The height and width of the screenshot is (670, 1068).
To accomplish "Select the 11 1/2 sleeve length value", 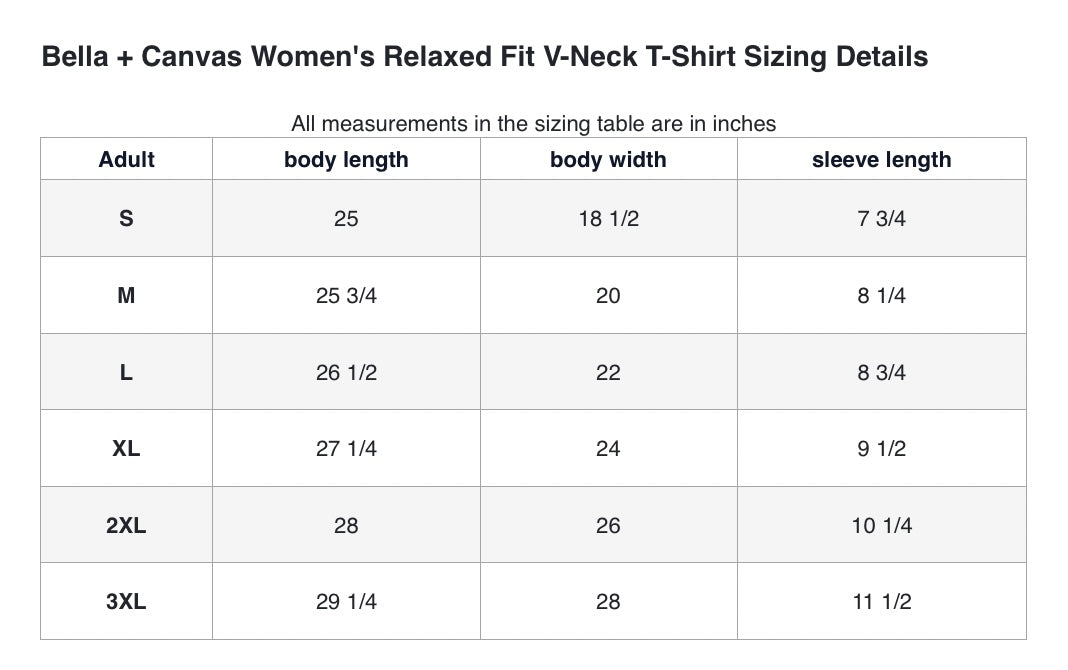I will coord(881,602).
